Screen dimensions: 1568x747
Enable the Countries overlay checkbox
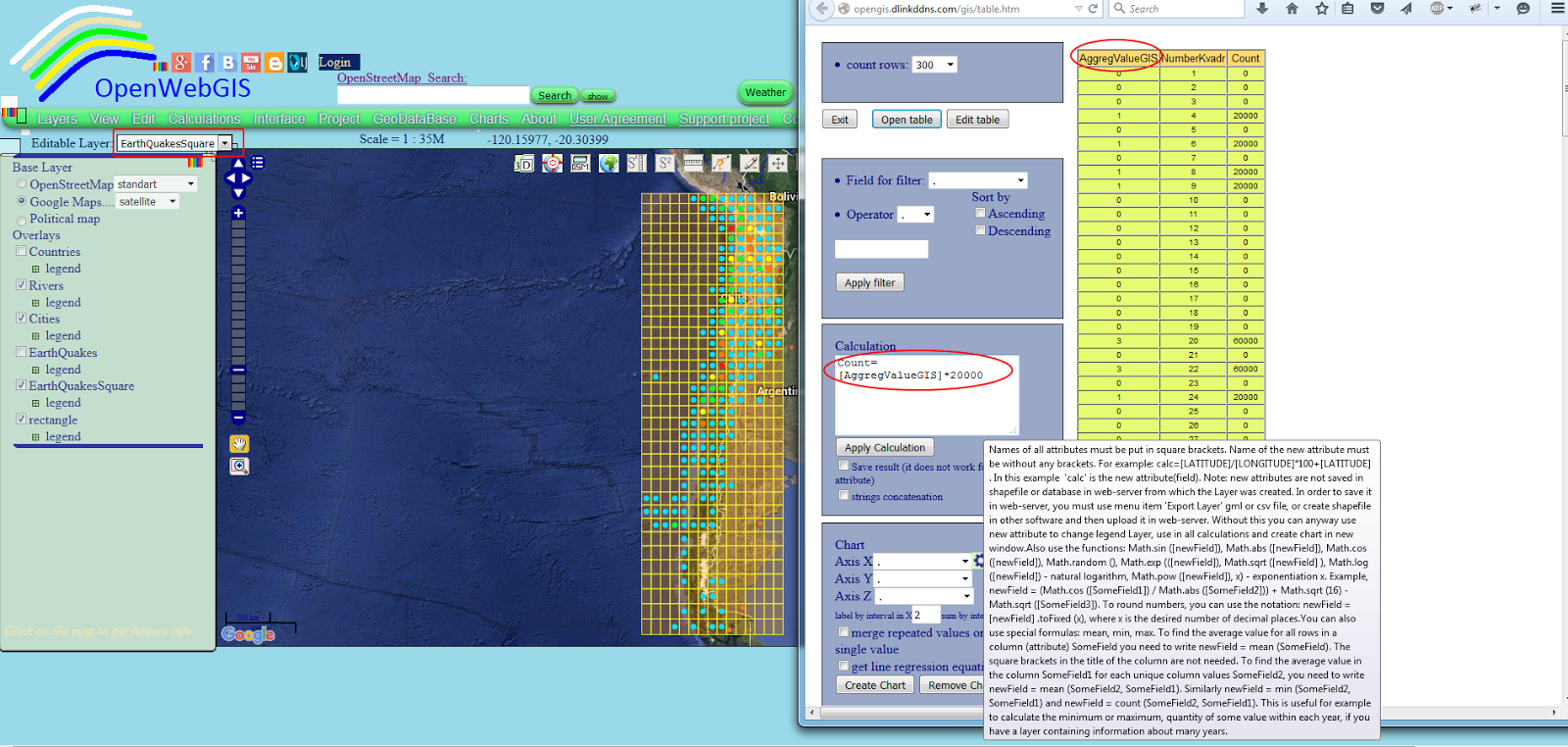coord(22,252)
